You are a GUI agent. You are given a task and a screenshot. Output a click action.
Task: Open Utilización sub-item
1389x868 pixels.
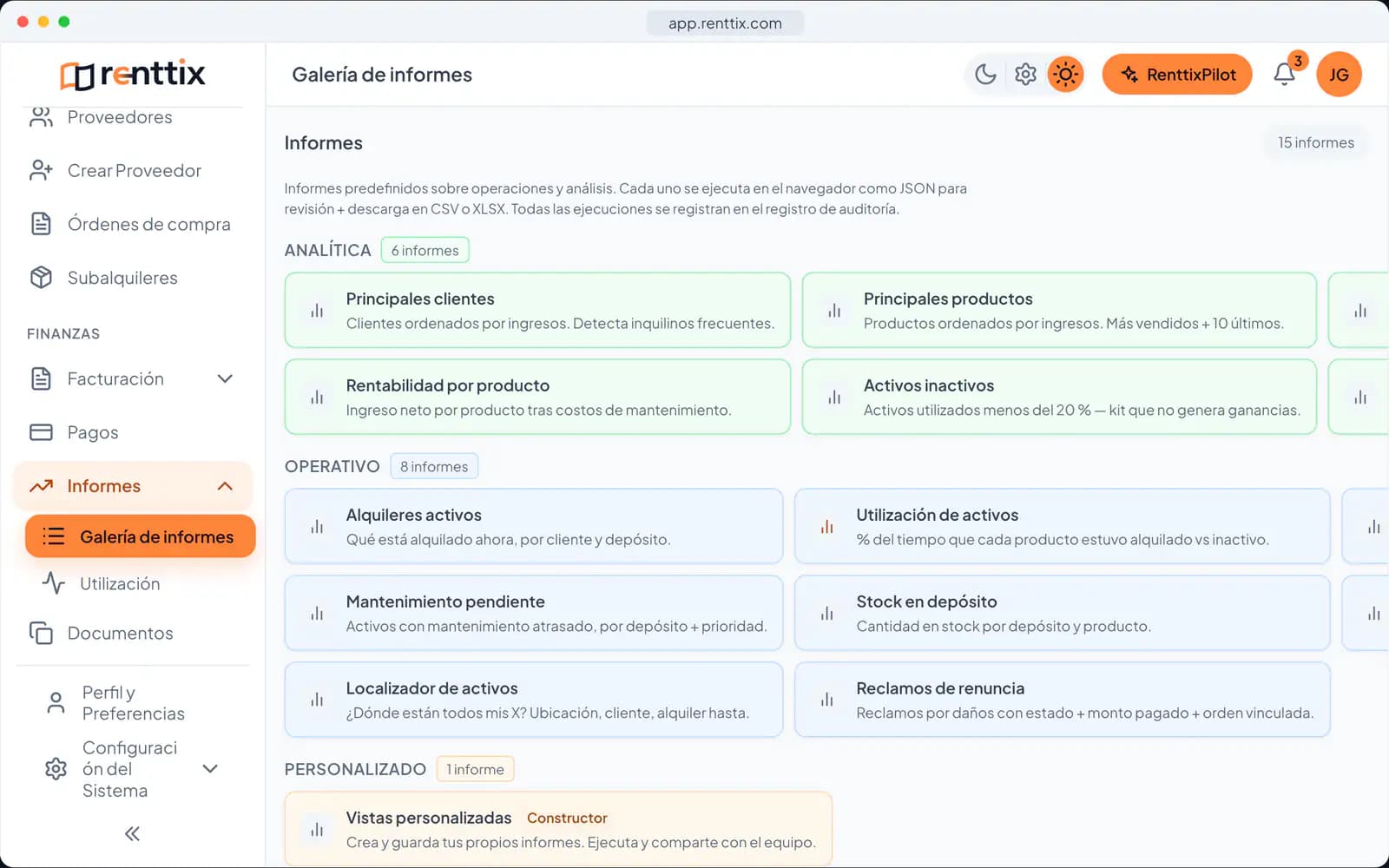pos(120,583)
